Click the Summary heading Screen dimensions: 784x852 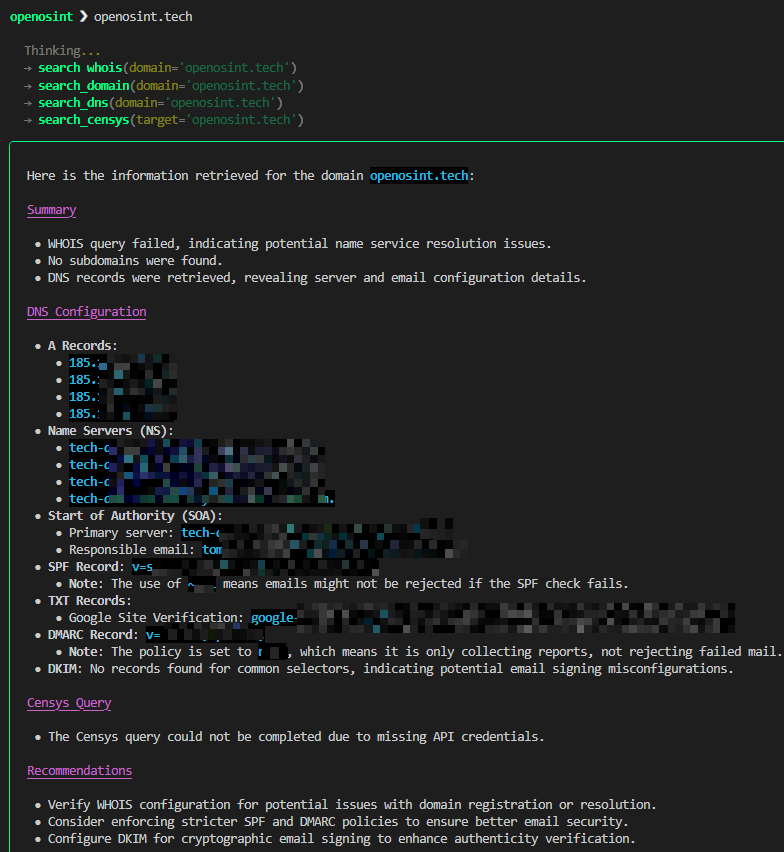tap(52, 210)
